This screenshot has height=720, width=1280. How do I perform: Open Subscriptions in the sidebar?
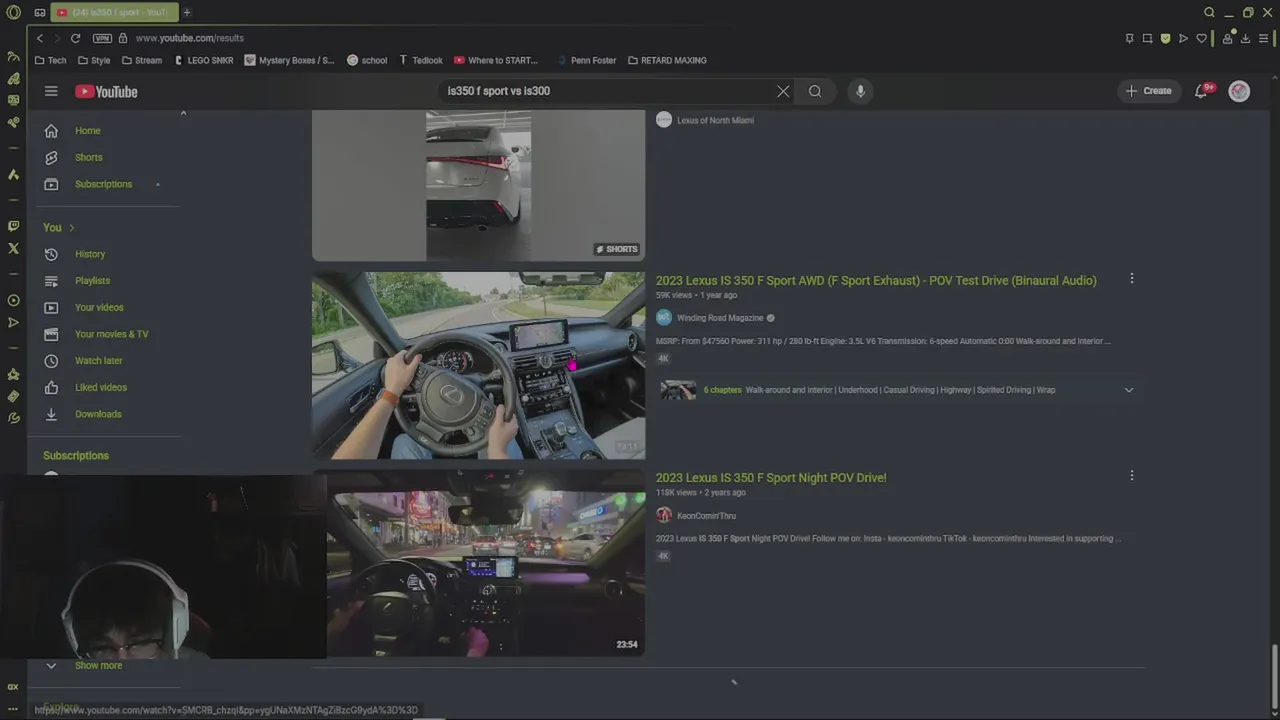(x=104, y=184)
